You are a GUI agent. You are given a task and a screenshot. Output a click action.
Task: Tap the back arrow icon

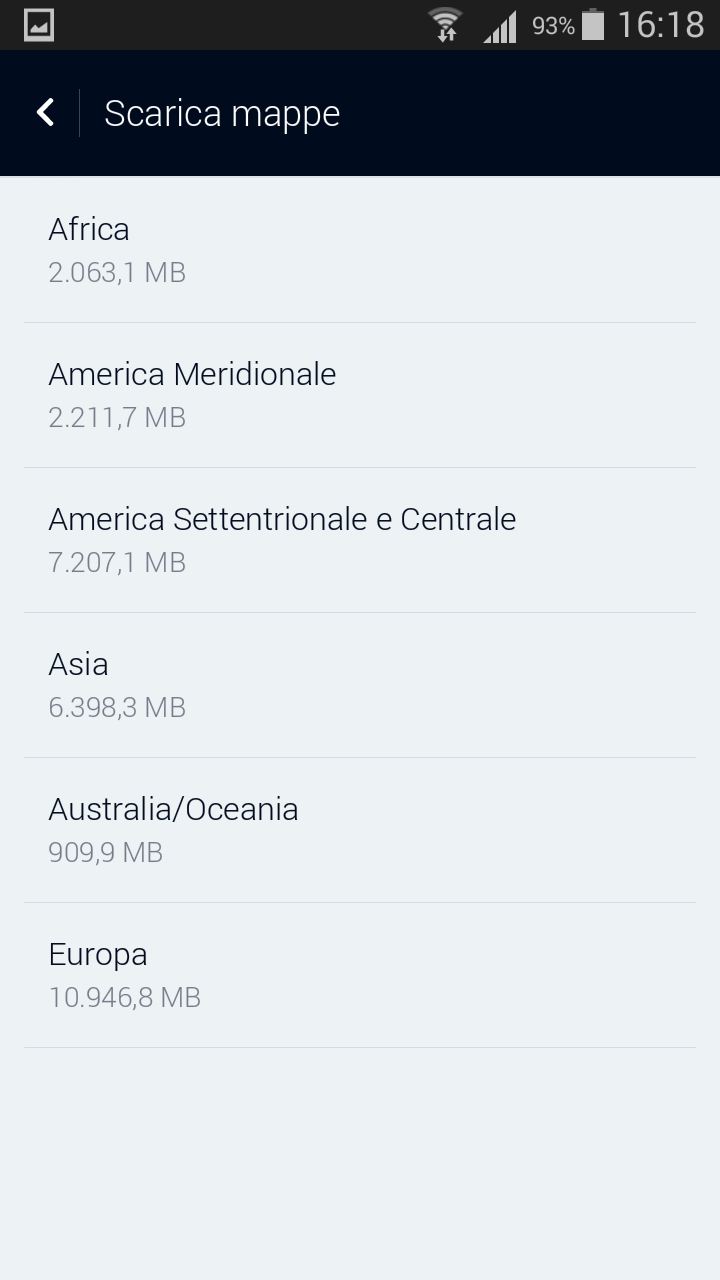click(x=45, y=112)
